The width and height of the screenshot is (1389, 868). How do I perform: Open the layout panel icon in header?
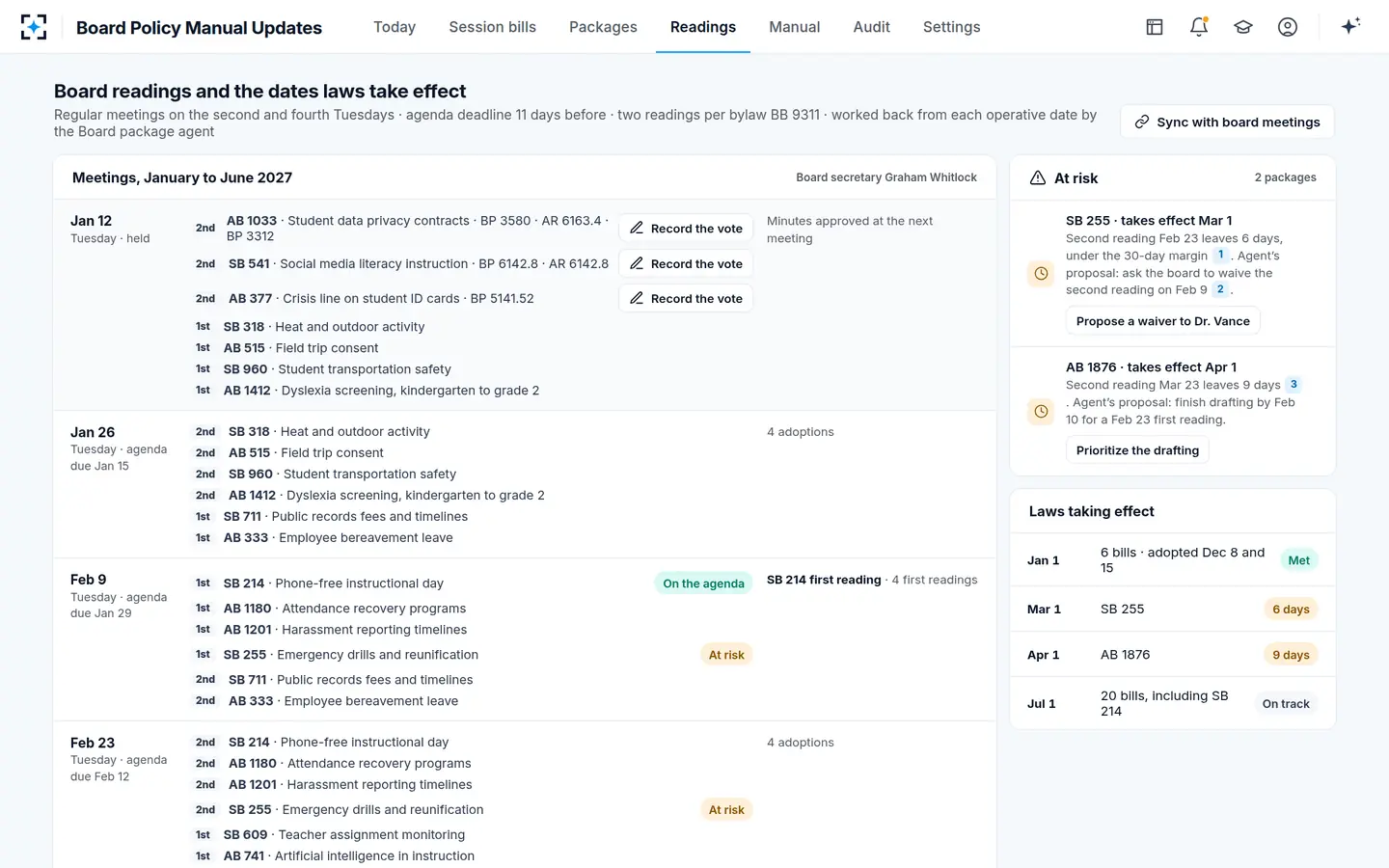point(1155,27)
